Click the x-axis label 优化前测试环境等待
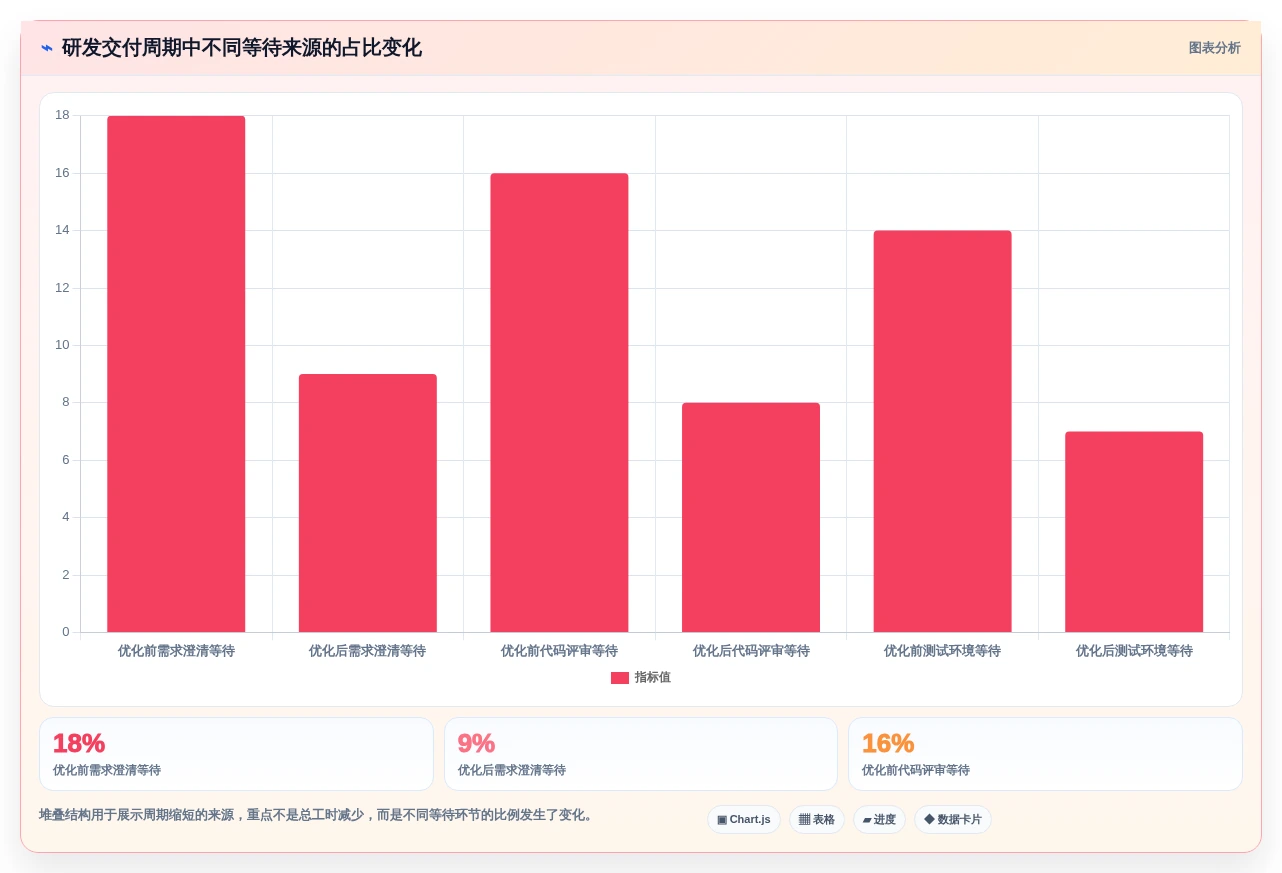Screen dimensions: 1282x873 click(x=942, y=651)
